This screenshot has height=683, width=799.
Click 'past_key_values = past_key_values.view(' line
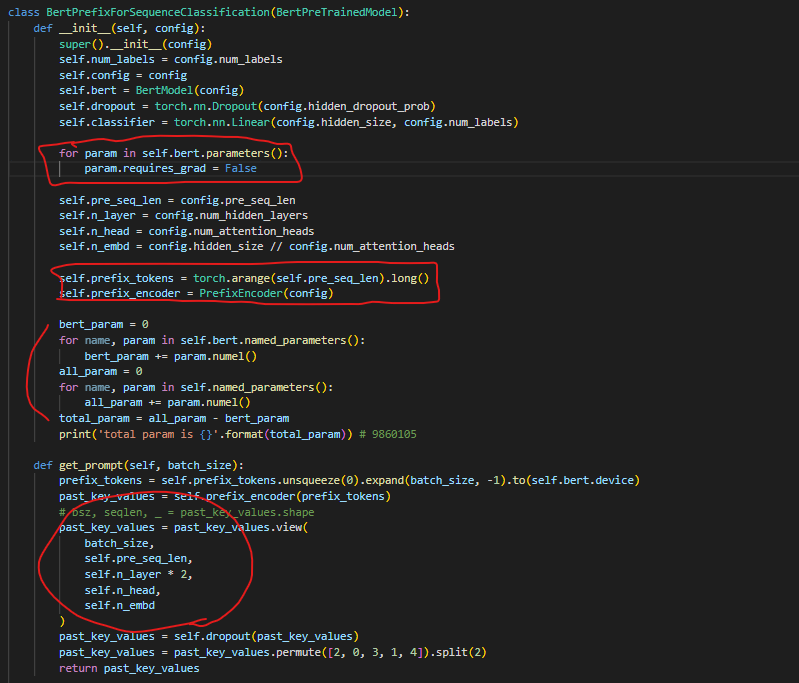coord(183,527)
